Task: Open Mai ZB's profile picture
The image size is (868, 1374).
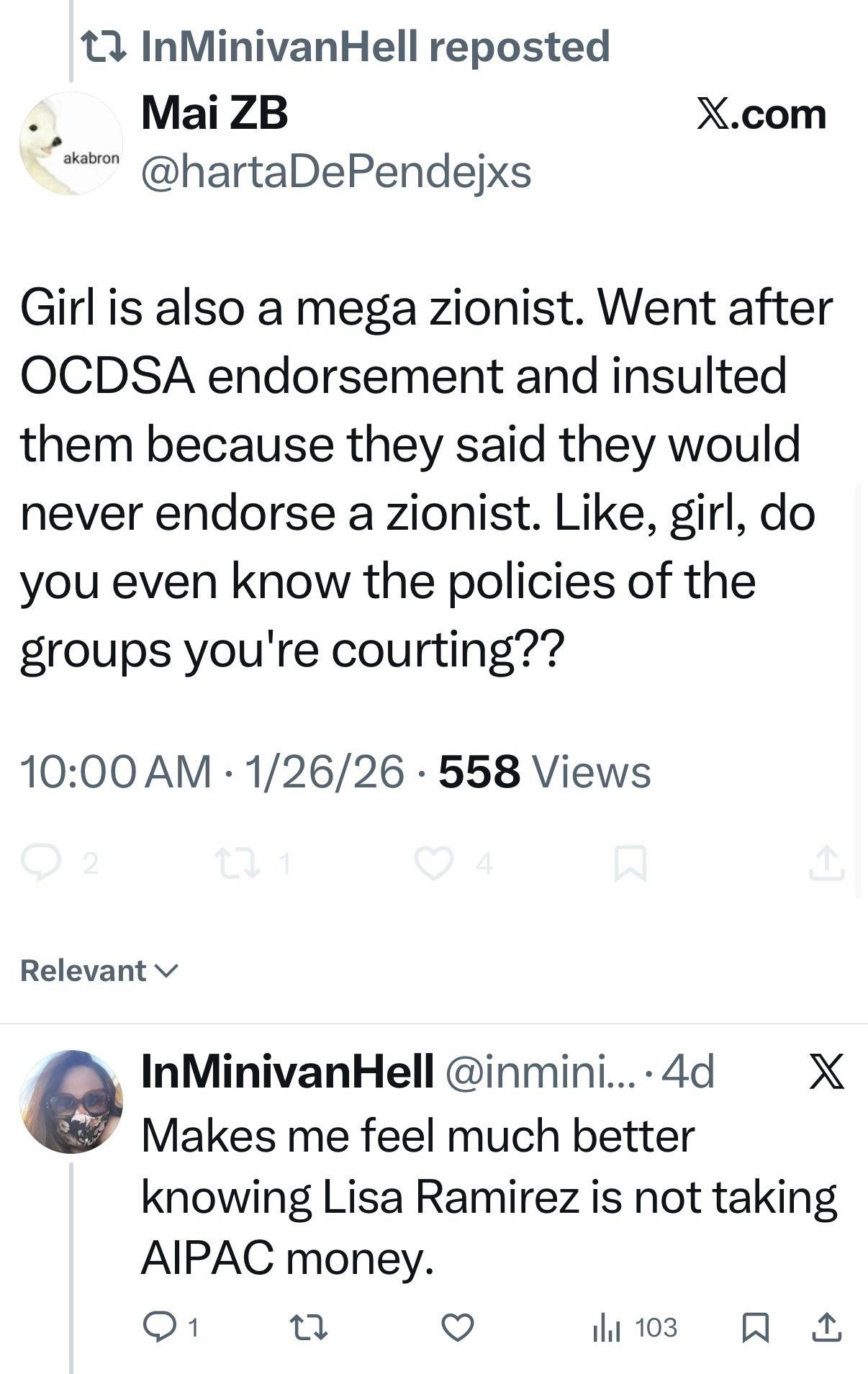Action: tap(71, 143)
